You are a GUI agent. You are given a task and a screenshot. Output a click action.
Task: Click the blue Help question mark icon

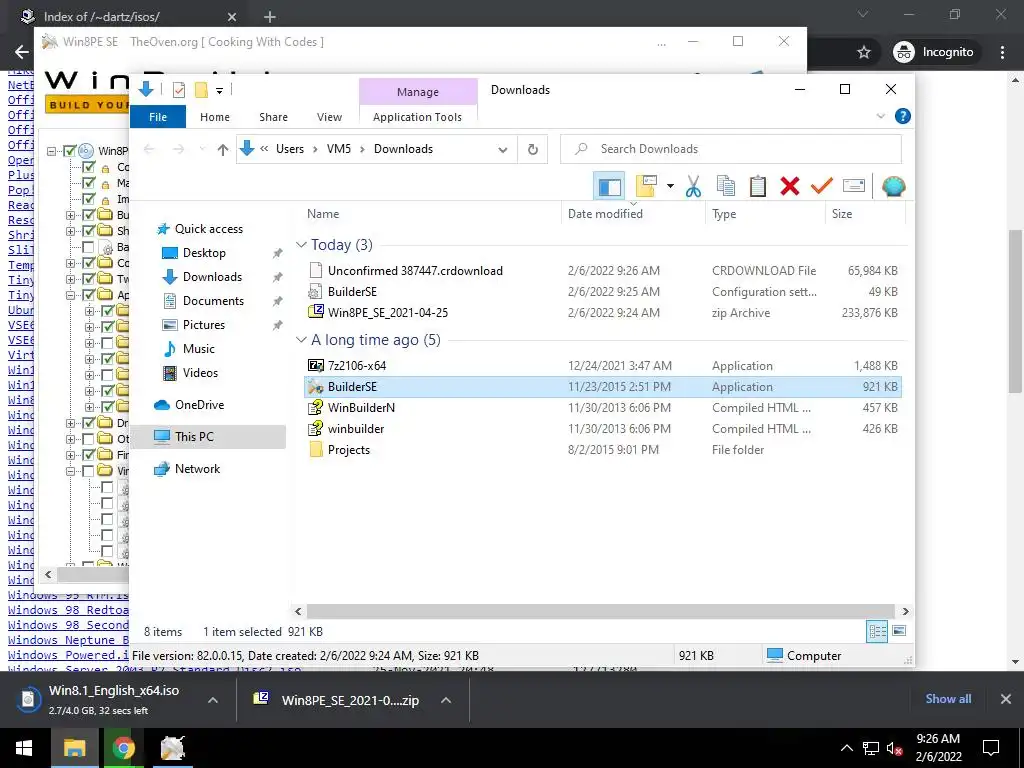pyautogui.click(x=903, y=116)
